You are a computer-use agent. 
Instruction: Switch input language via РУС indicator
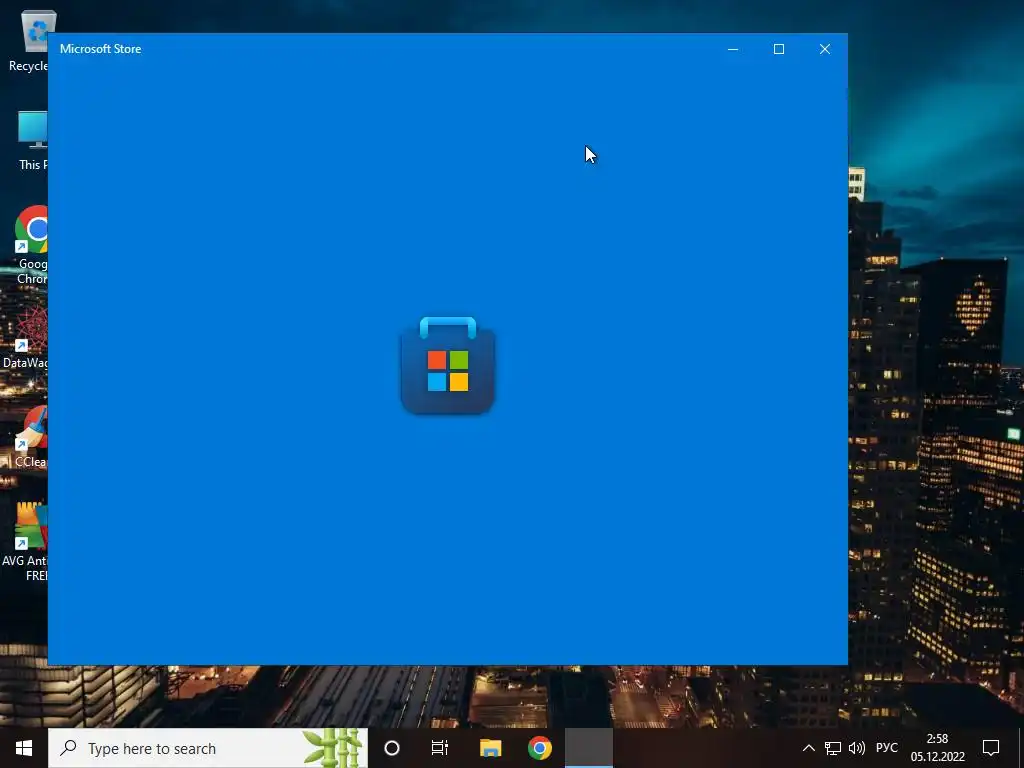click(x=886, y=748)
